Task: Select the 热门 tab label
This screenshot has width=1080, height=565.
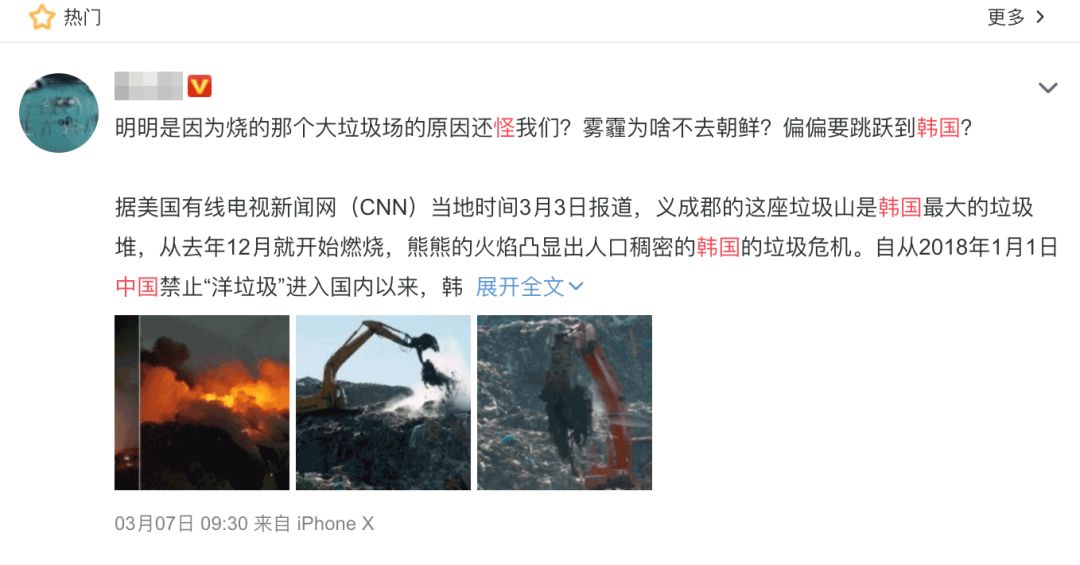Action: [83, 17]
